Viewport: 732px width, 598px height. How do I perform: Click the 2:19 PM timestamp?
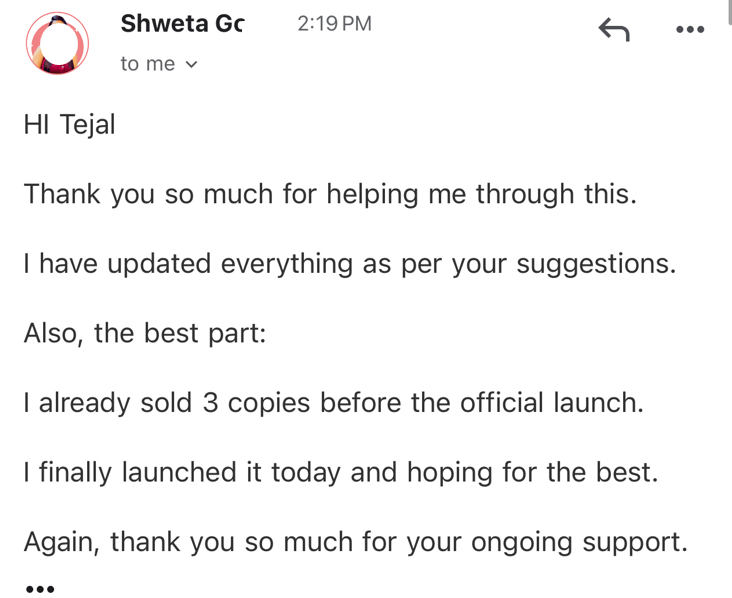[334, 23]
